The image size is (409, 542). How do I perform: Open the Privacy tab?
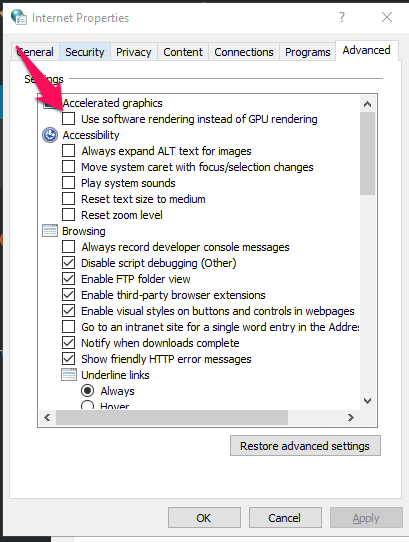pyautogui.click(x=133, y=52)
